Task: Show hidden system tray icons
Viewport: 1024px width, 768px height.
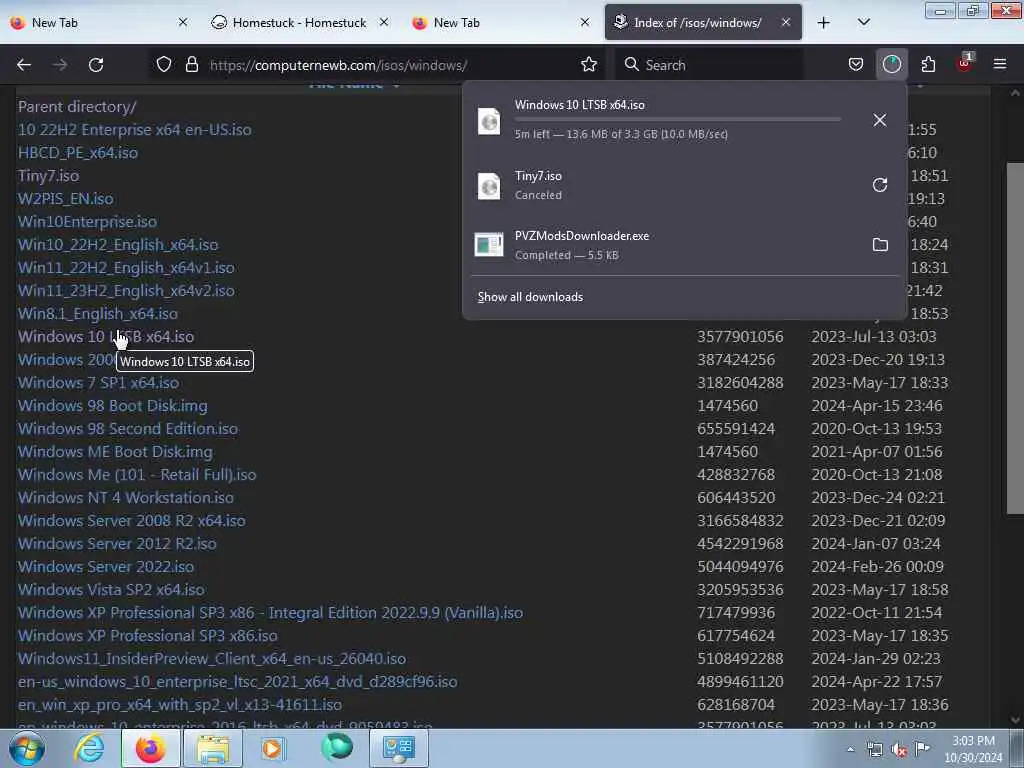Action: pos(850,750)
